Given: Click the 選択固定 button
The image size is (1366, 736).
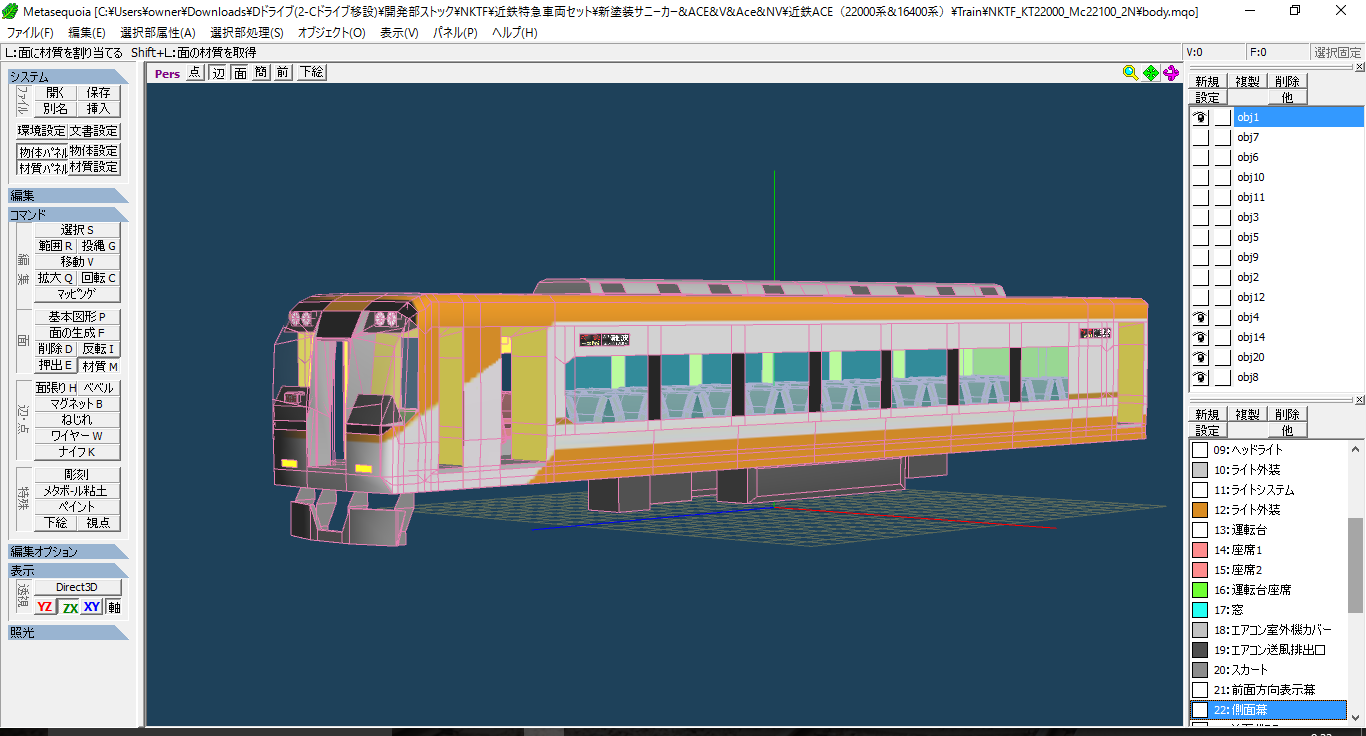Looking at the screenshot, I should click(1337, 53).
